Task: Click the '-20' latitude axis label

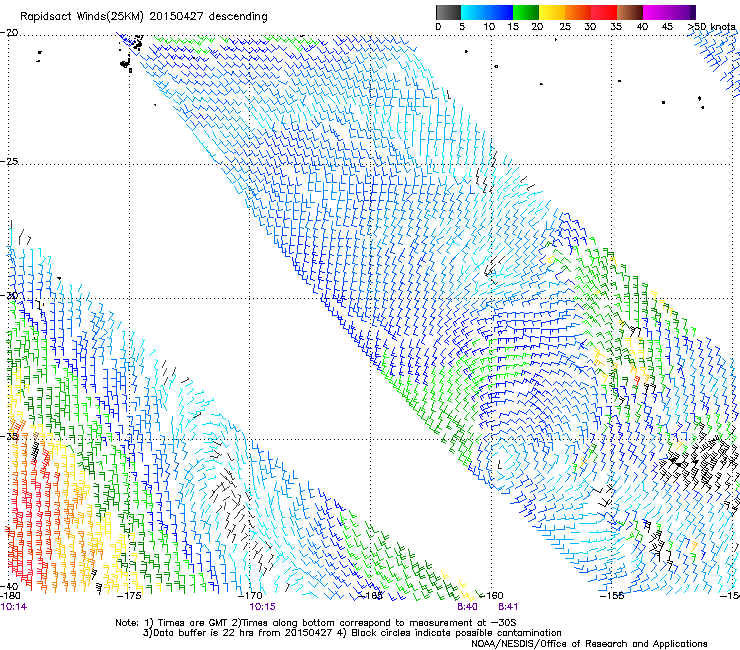Action: tap(9, 33)
